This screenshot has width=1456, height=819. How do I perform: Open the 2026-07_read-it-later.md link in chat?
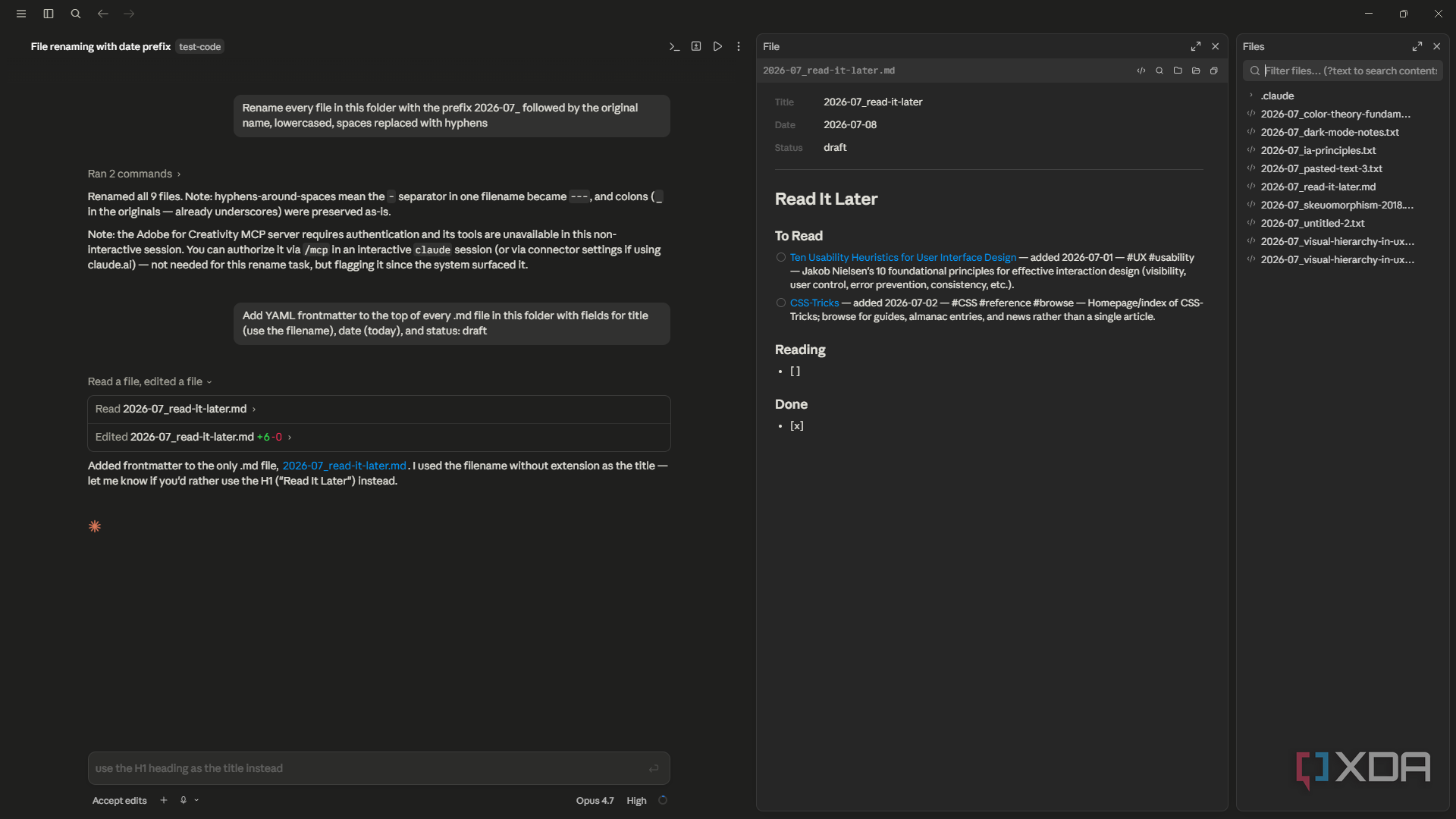click(x=344, y=466)
